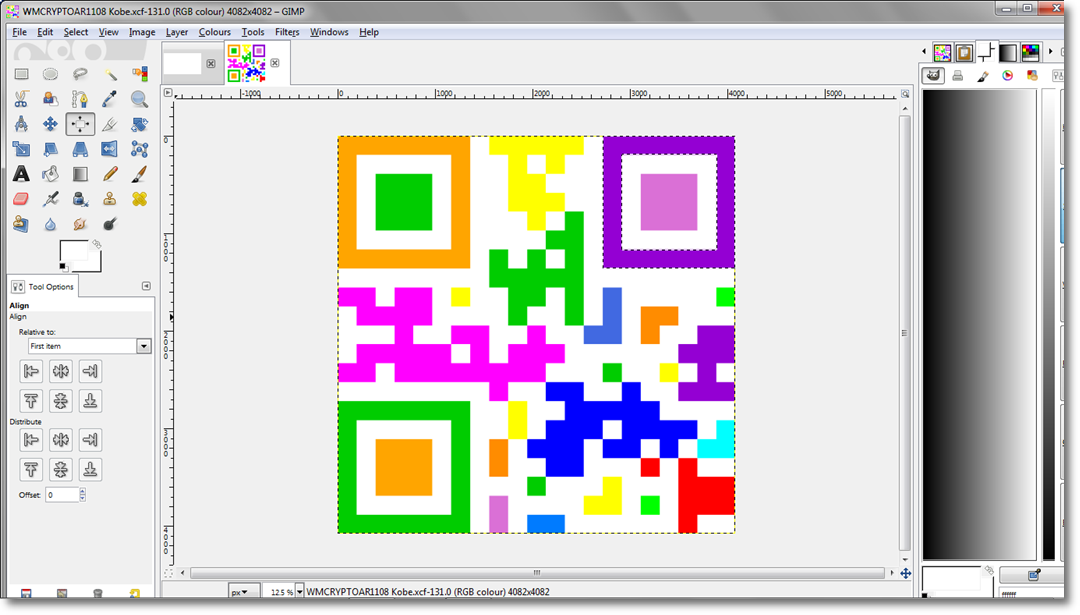Select the Crop tool
Image resolution: width=1080 pixels, height=615 pixels.
(110, 124)
